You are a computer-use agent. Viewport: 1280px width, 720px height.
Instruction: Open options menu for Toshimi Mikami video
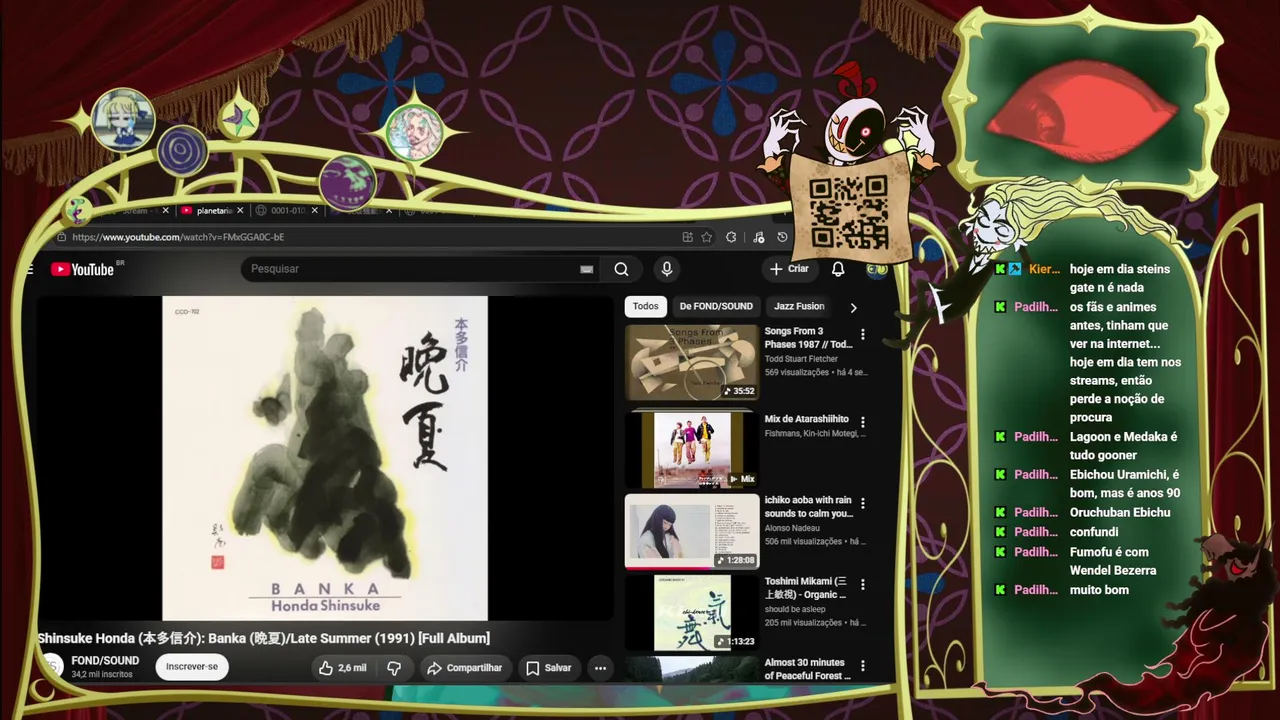pos(863,584)
